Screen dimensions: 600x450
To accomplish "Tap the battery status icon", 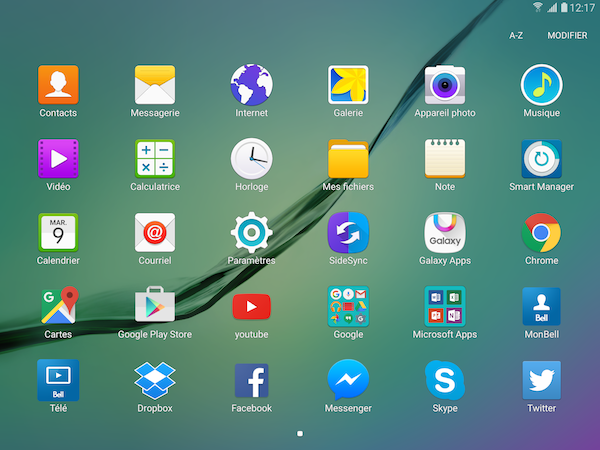I will (x=564, y=7).
